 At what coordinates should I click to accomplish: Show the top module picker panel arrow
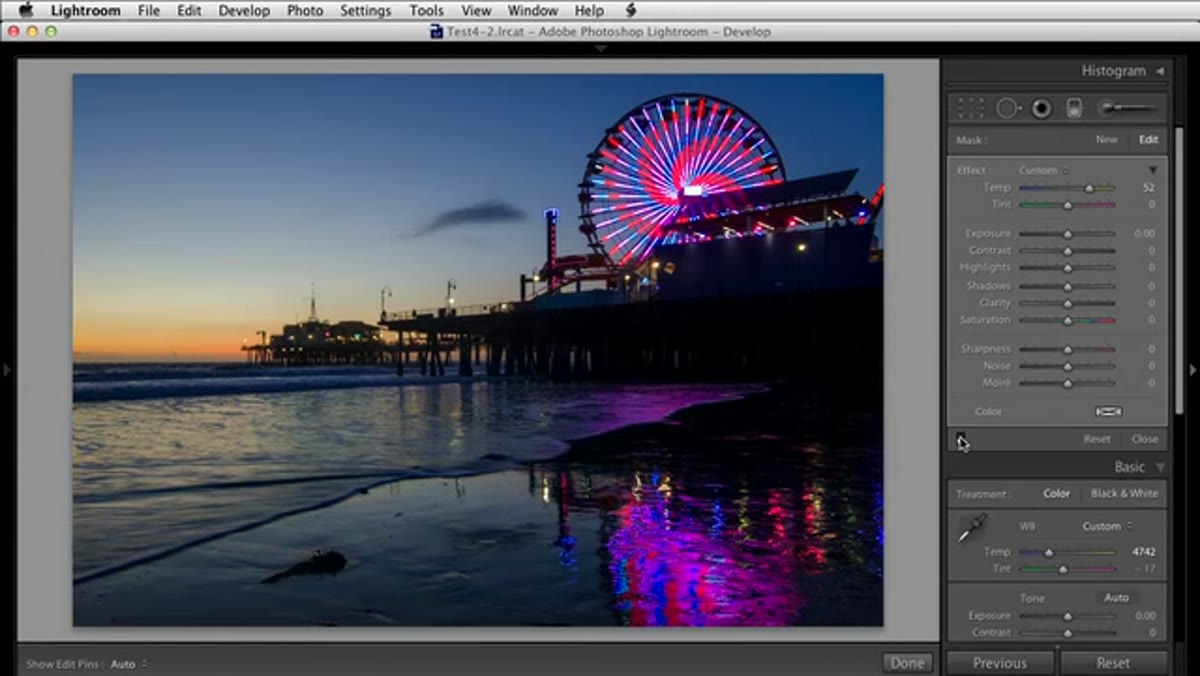600,48
